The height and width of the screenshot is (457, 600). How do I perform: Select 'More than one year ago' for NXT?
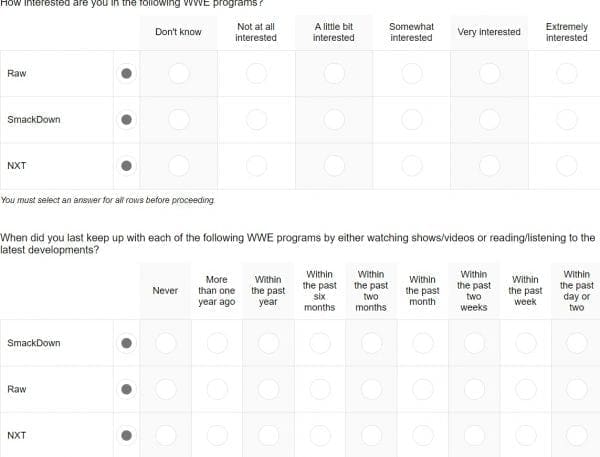[216, 435]
